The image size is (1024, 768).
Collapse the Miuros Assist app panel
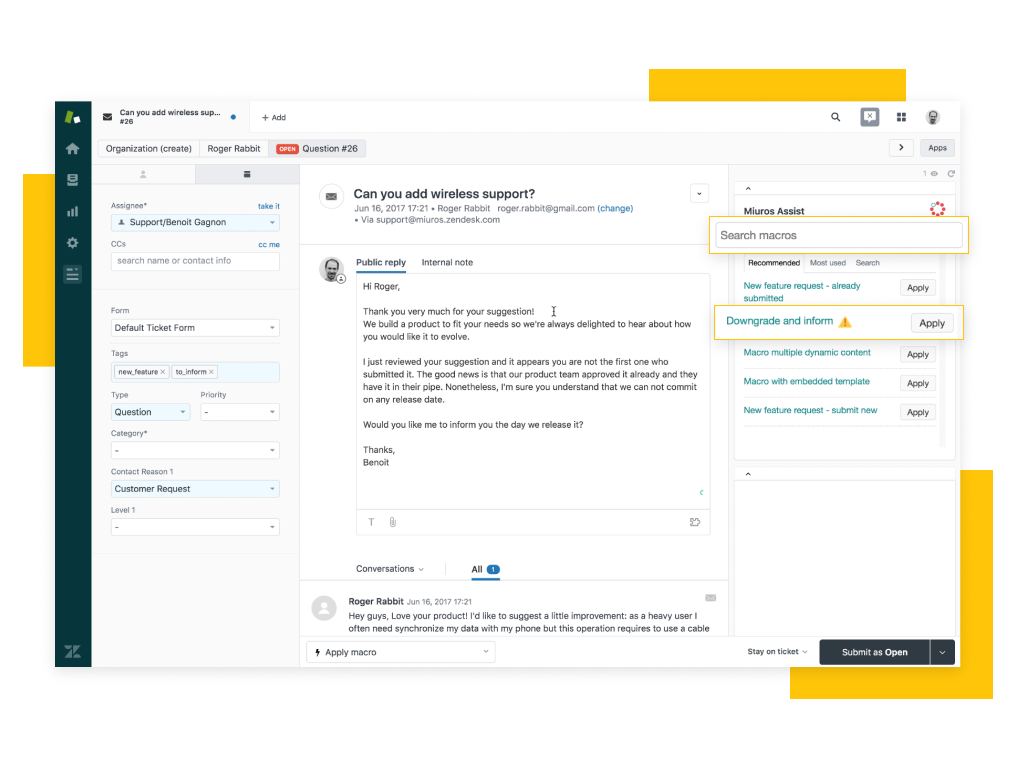(x=748, y=189)
